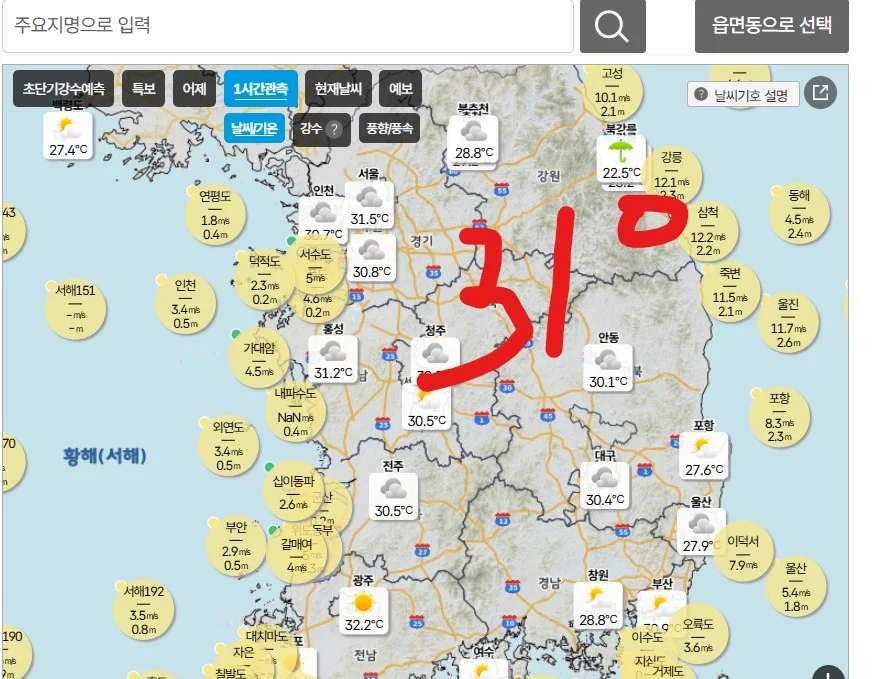Click the 30.5°C reading under 전주
Image resolution: width=874 pixels, height=679 pixels.
394,511
